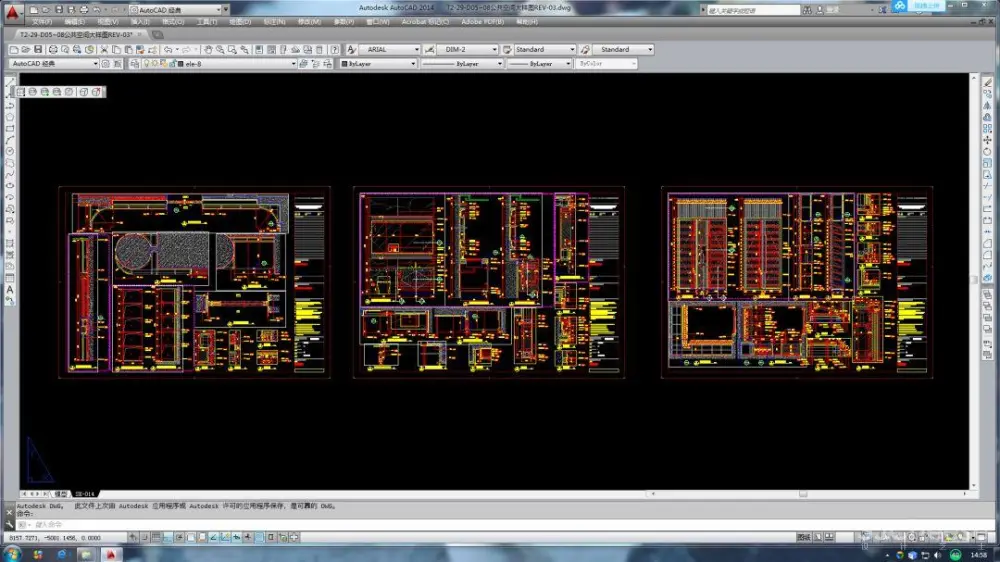The image size is (1000, 562).
Task: Click the help search input box in title bar
Action: point(752,10)
